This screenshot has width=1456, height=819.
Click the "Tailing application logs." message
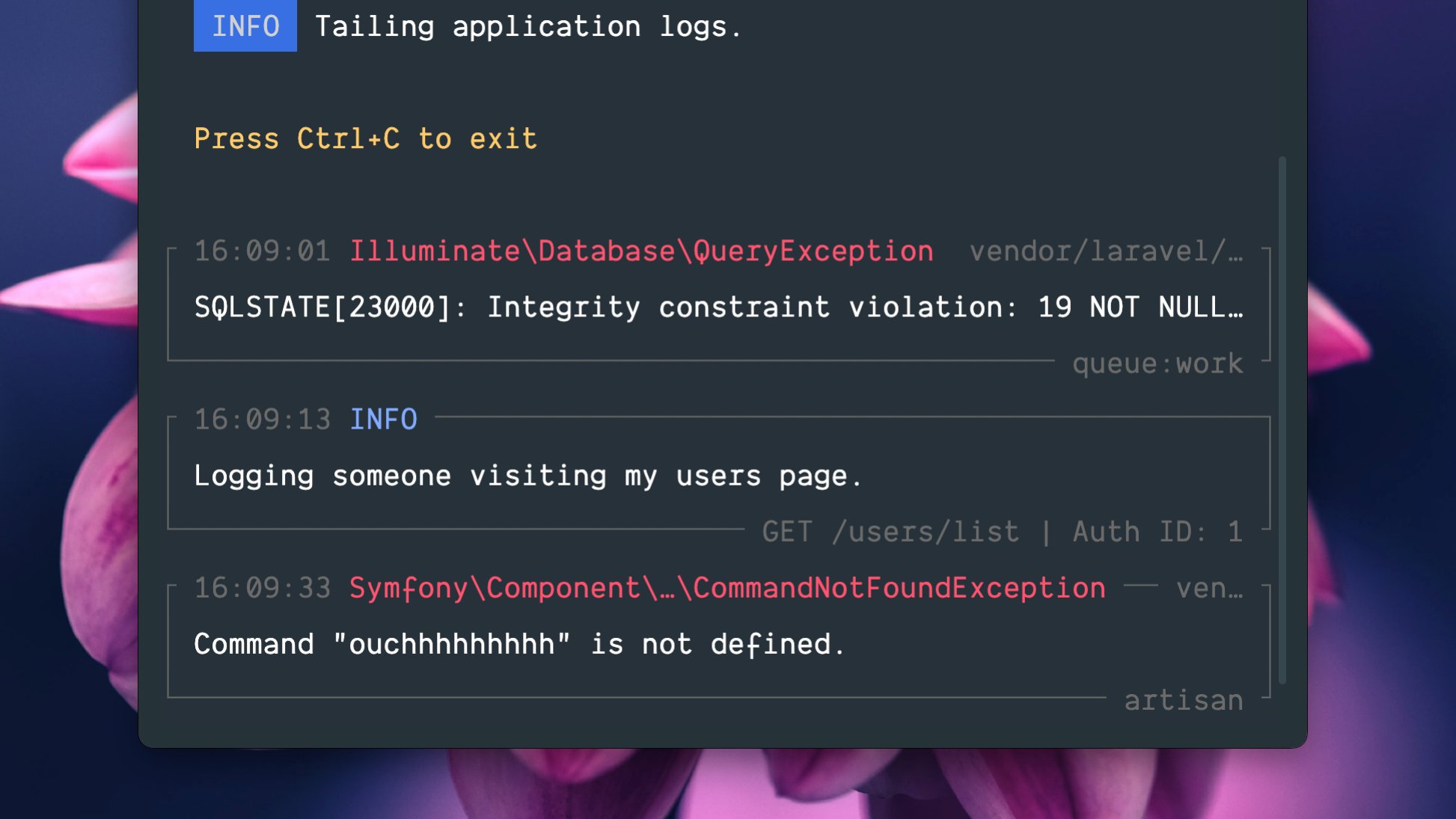(x=527, y=27)
